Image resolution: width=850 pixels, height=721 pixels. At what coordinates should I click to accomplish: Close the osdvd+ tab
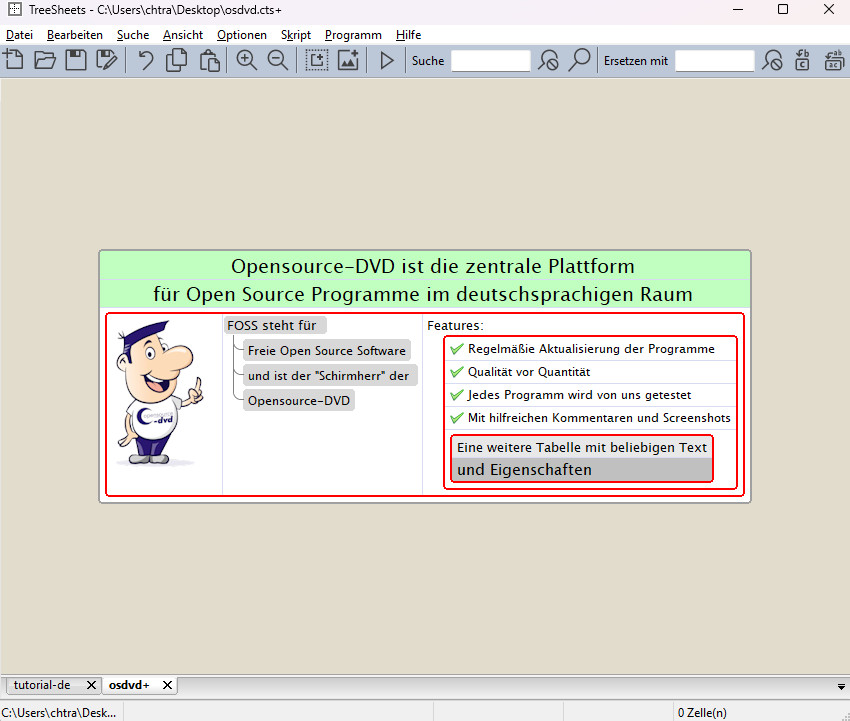click(x=168, y=685)
